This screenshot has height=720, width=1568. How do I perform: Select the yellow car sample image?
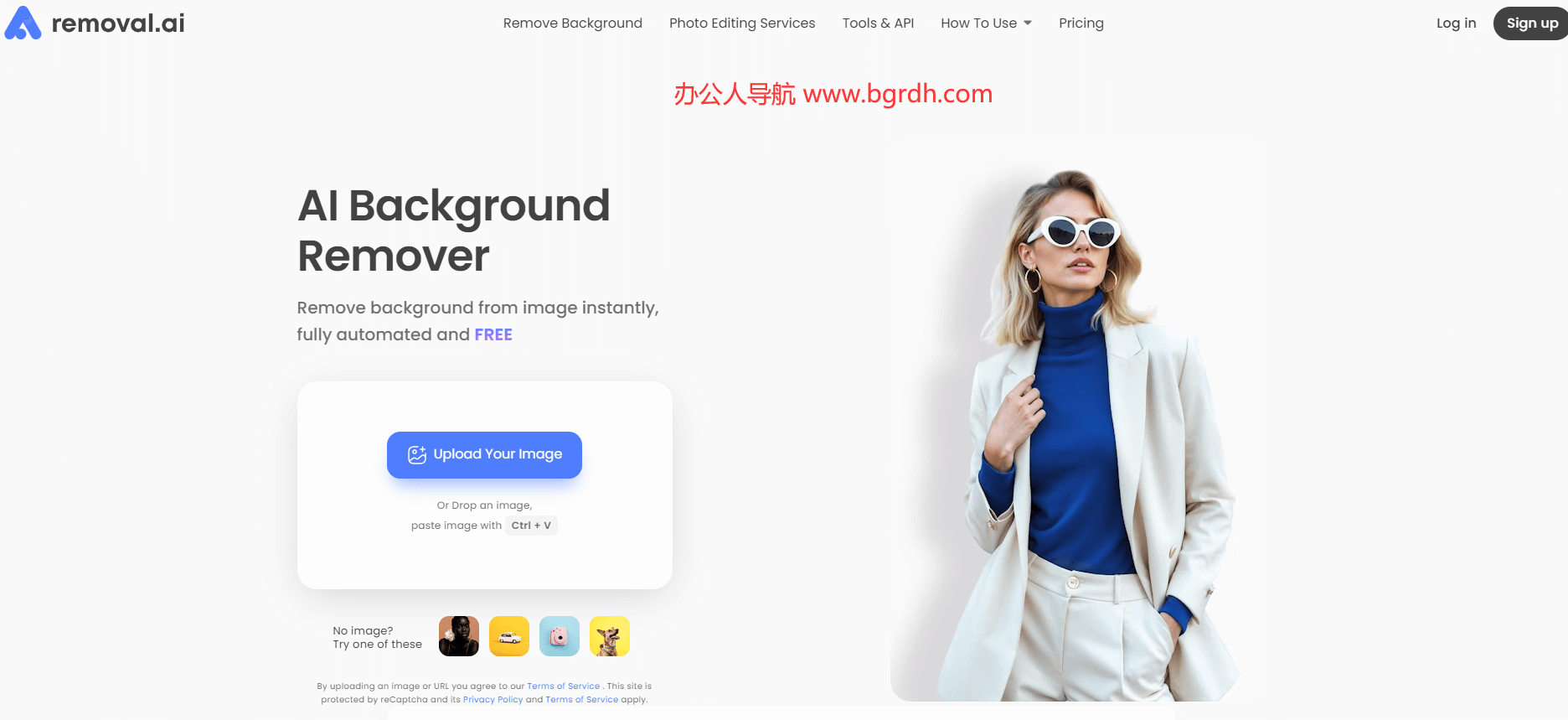[x=509, y=636]
